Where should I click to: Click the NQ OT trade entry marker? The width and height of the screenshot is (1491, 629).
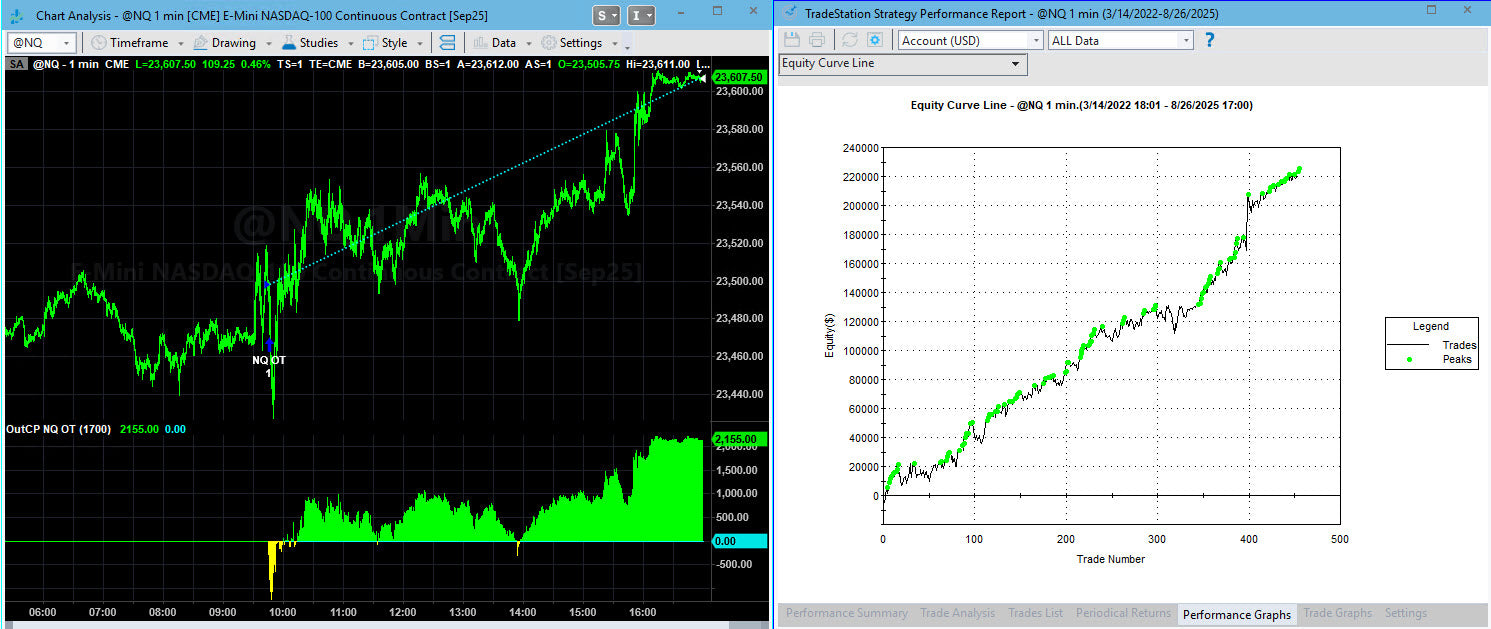coord(269,360)
